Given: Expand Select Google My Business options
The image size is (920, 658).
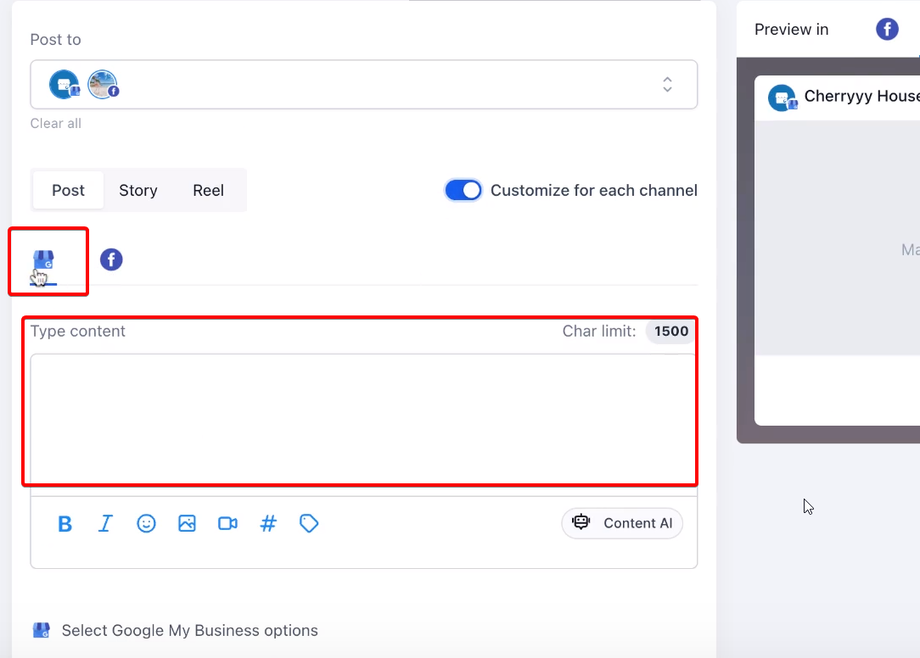Looking at the screenshot, I should [189, 631].
